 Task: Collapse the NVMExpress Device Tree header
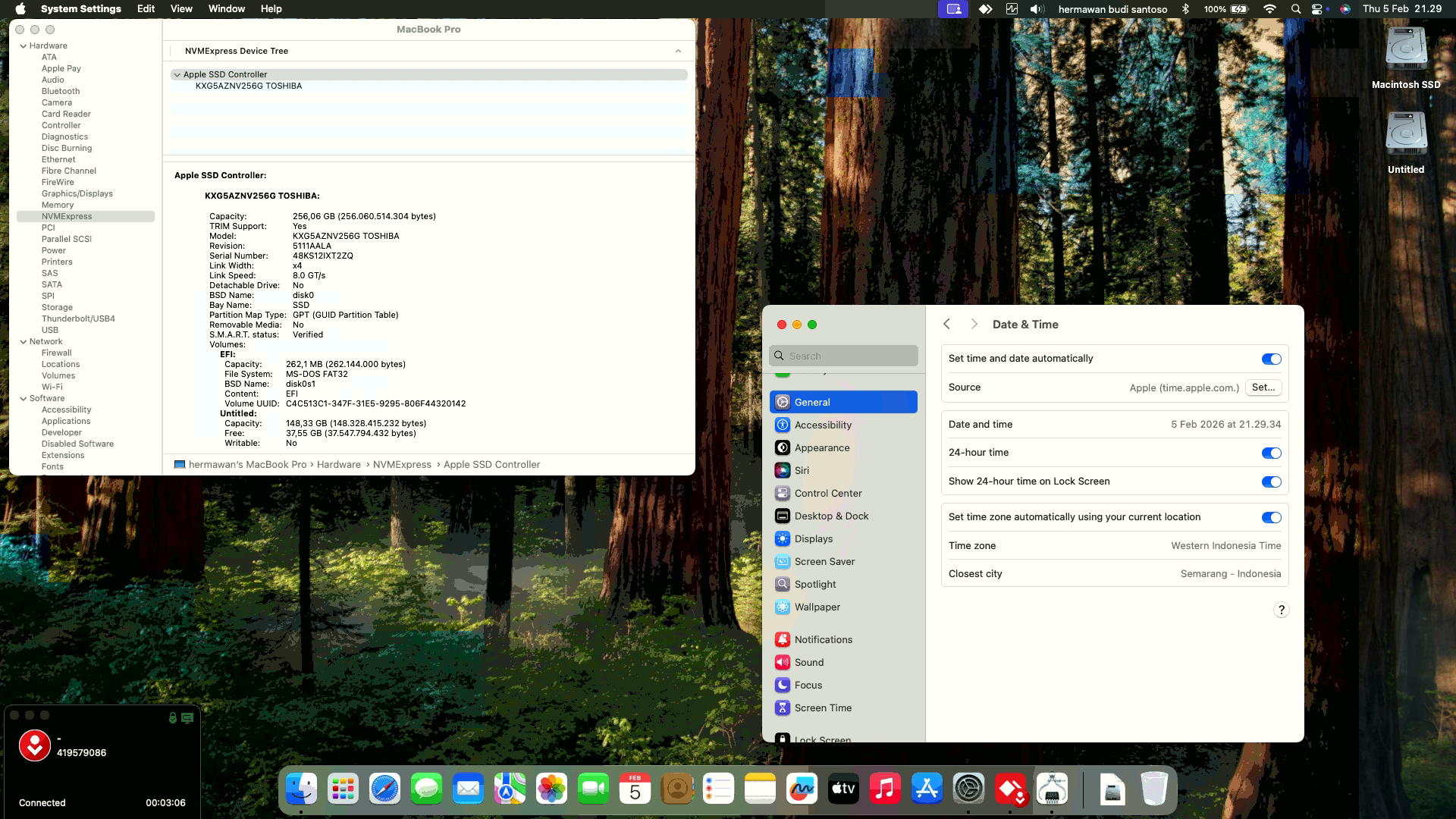[x=678, y=51]
